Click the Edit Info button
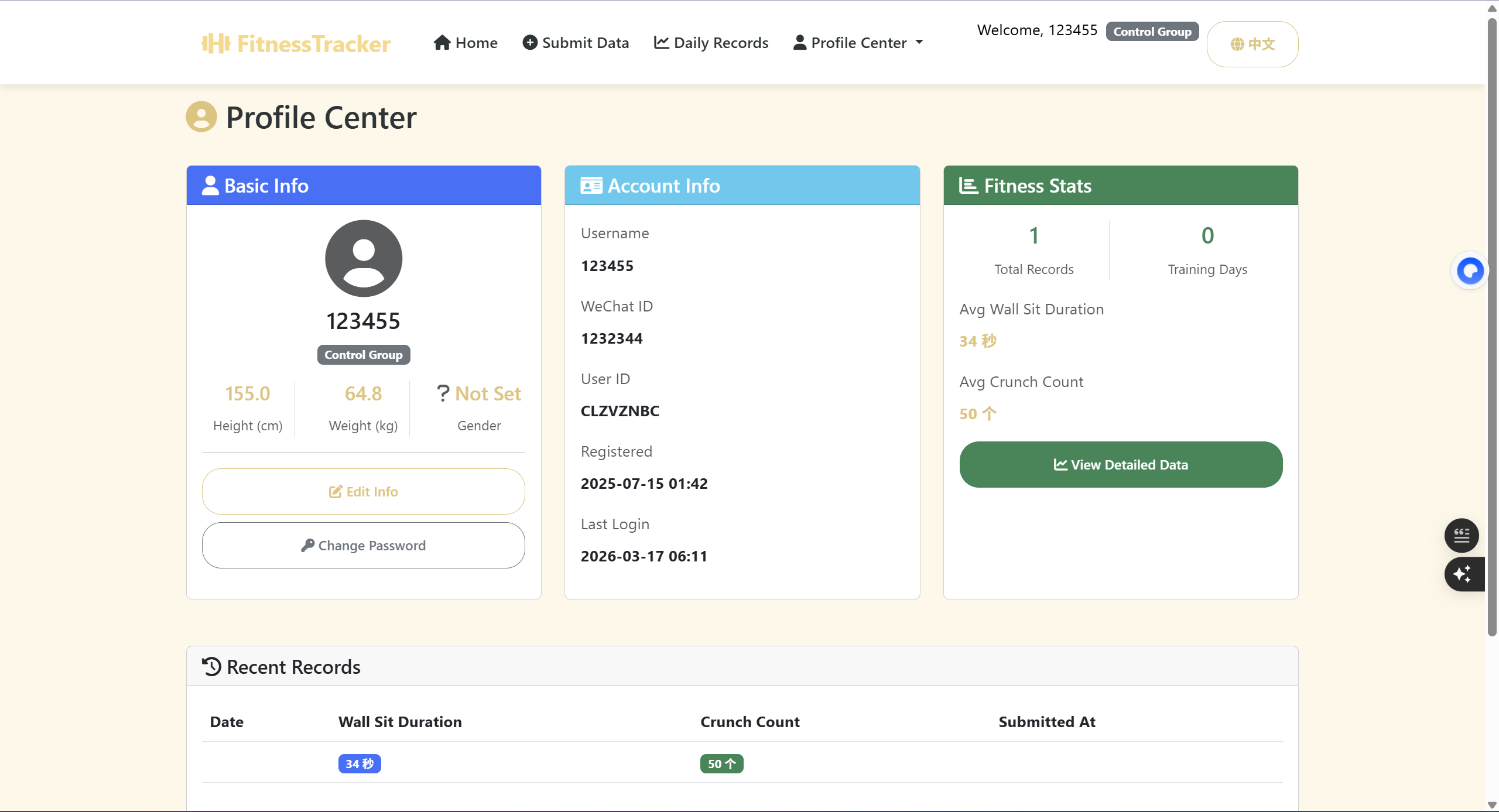The height and width of the screenshot is (812, 1499). tap(363, 491)
